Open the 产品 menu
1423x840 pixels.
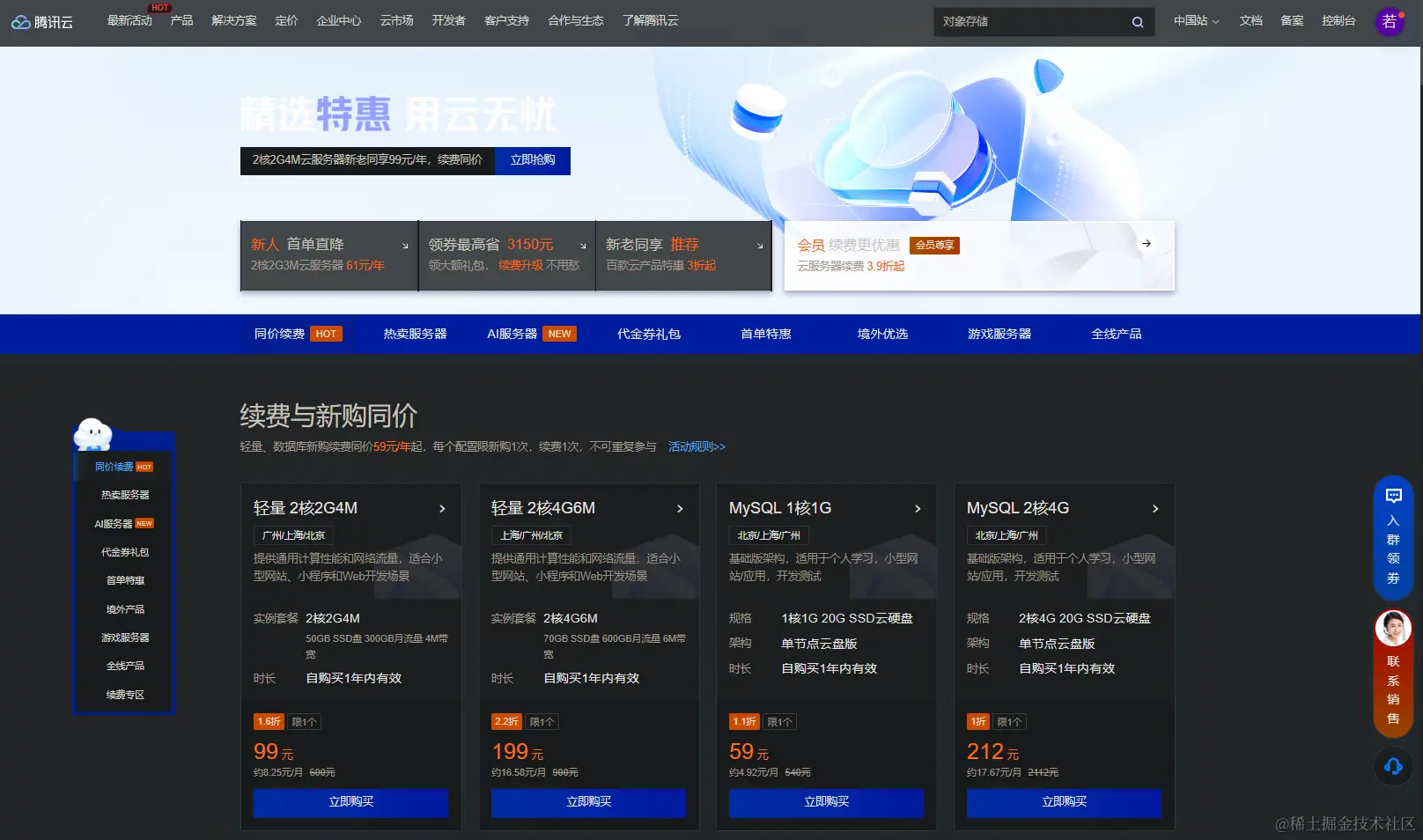(181, 21)
